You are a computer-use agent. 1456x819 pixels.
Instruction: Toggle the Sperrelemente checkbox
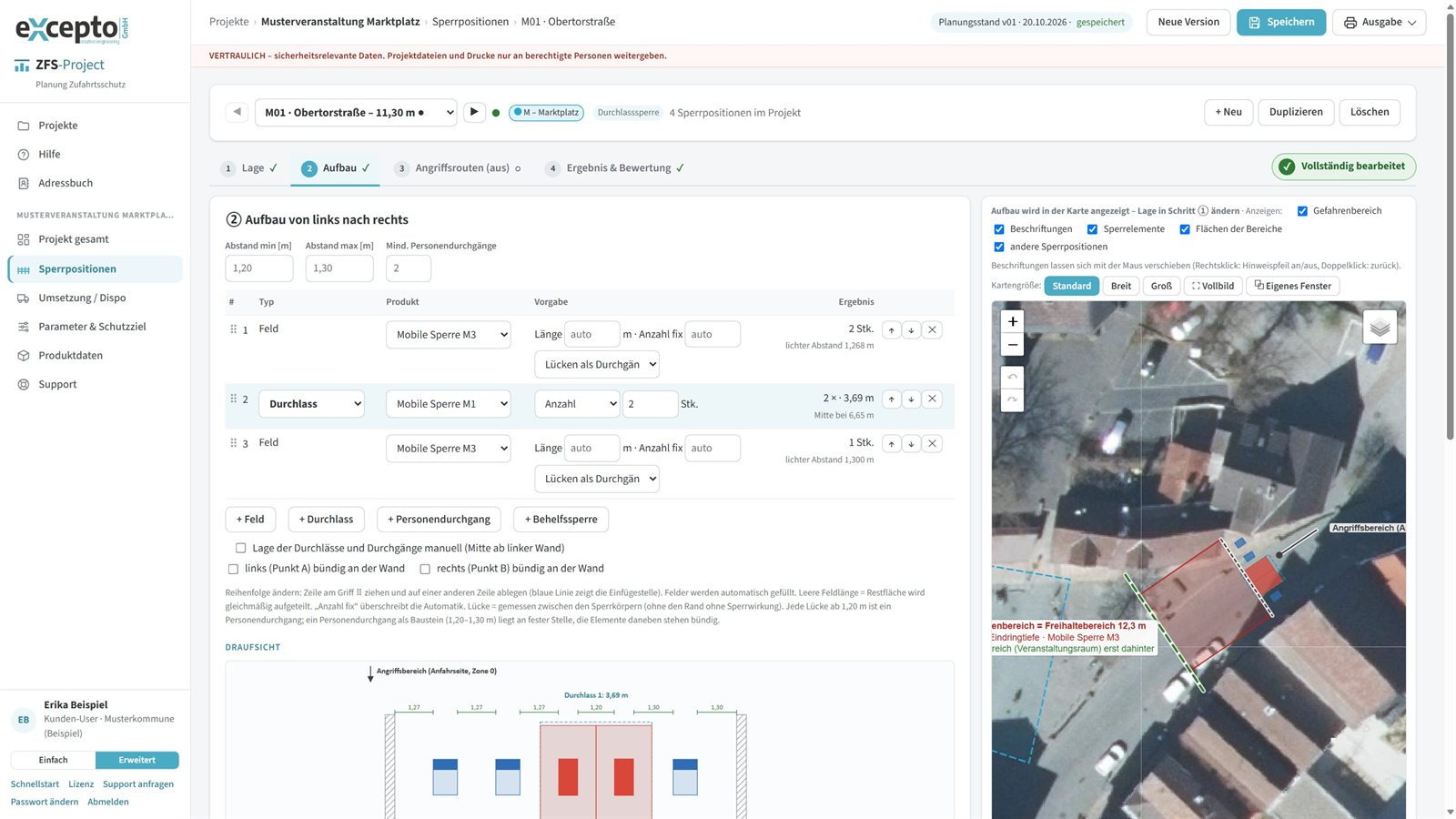[1092, 229]
